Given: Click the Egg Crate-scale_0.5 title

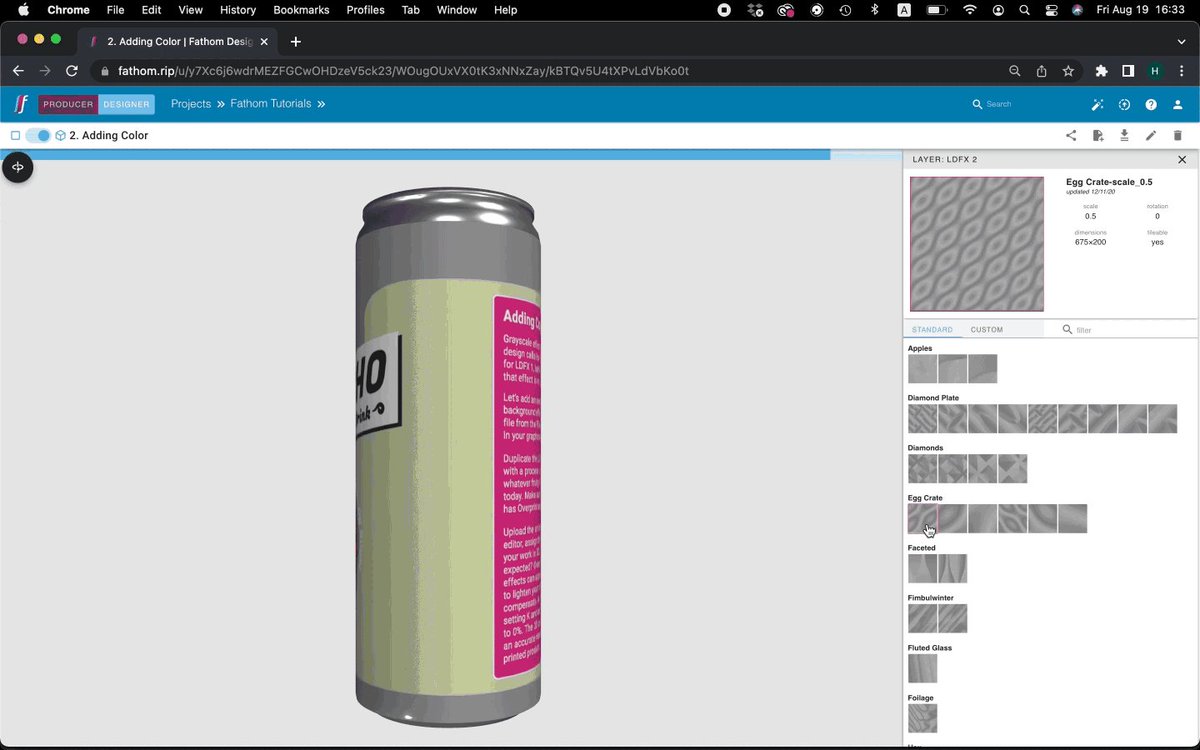Looking at the screenshot, I should click(x=1109, y=182).
